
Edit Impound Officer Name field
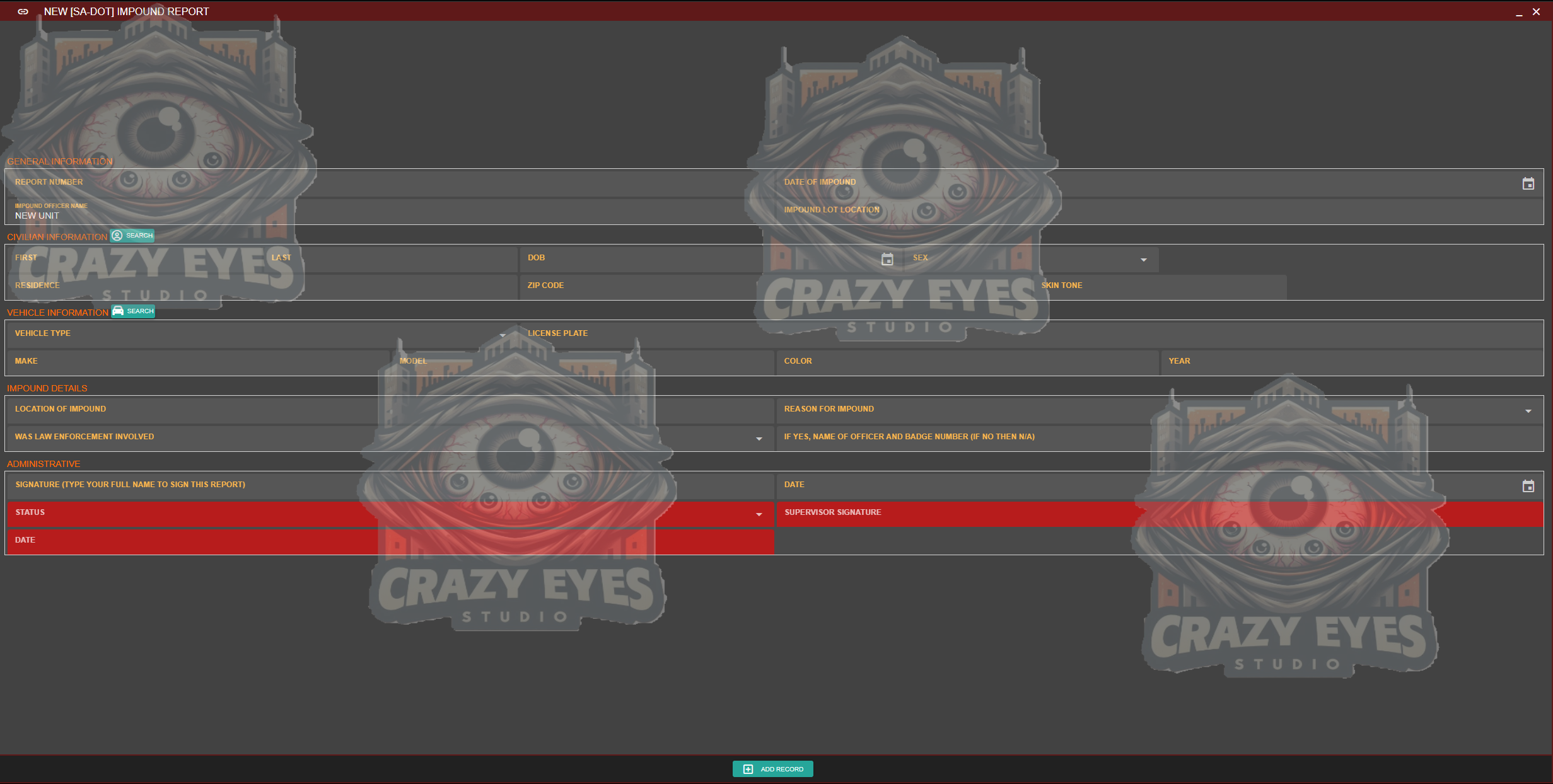390,212
